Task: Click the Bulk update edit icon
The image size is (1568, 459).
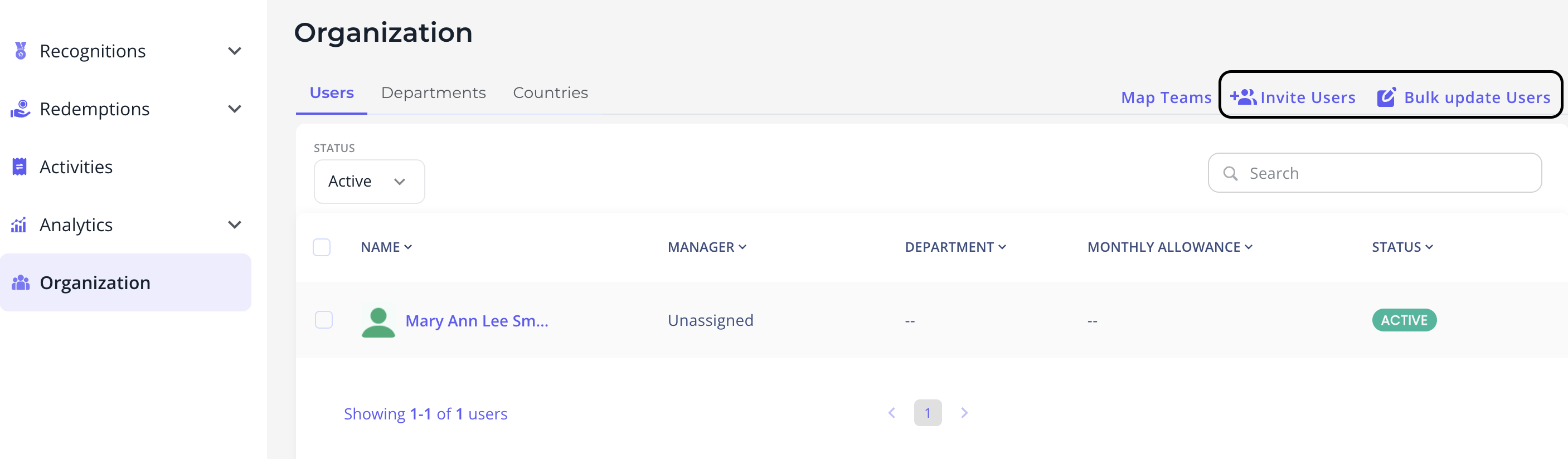Action: (x=1386, y=97)
